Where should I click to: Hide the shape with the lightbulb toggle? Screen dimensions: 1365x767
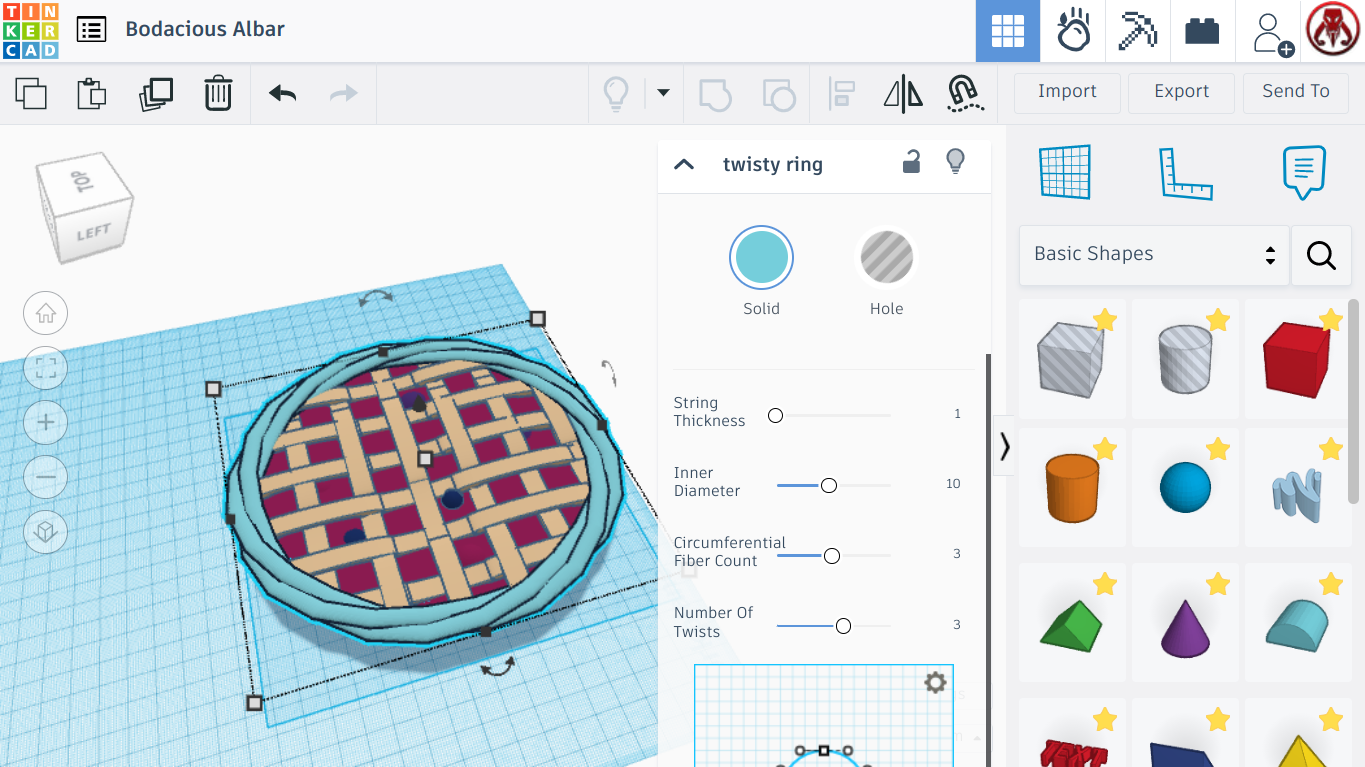[955, 163]
